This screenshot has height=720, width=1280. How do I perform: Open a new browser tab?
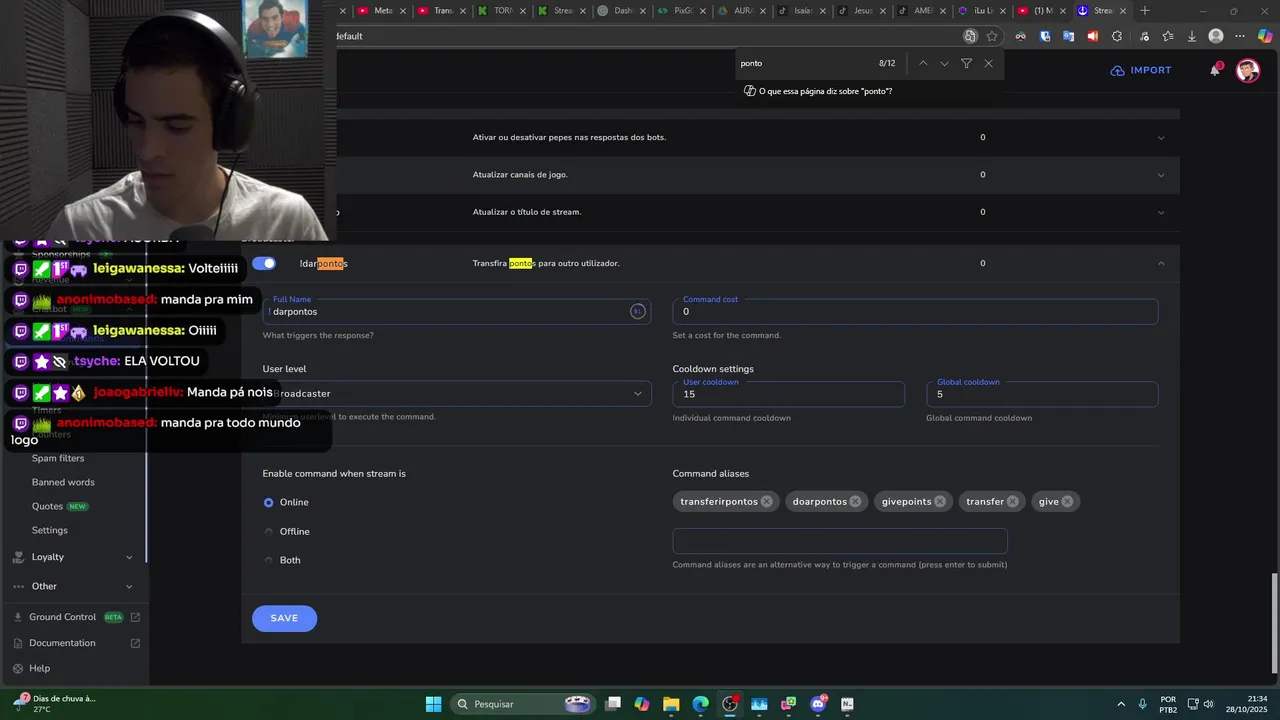1145,11
